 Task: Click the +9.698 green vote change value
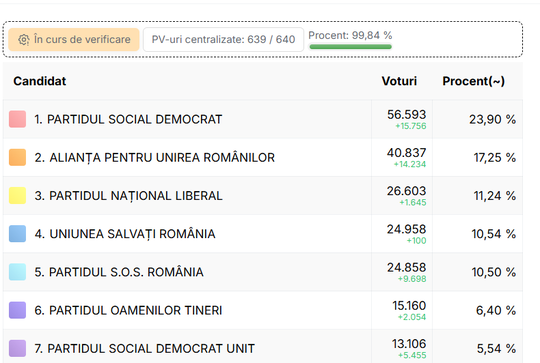pyautogui.click(x=412, y=279)
